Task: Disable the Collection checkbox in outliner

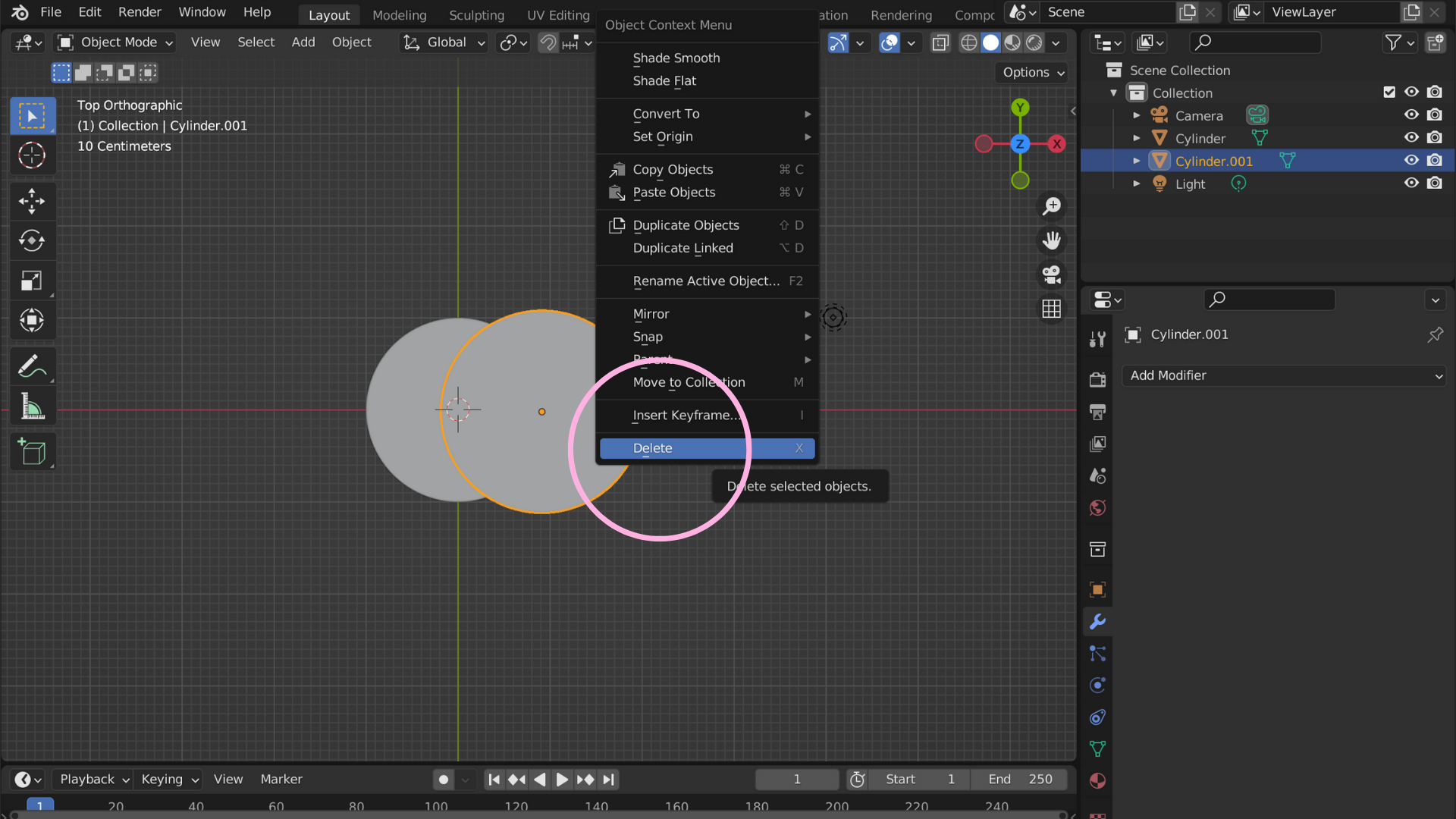Action: (1389, 92)
